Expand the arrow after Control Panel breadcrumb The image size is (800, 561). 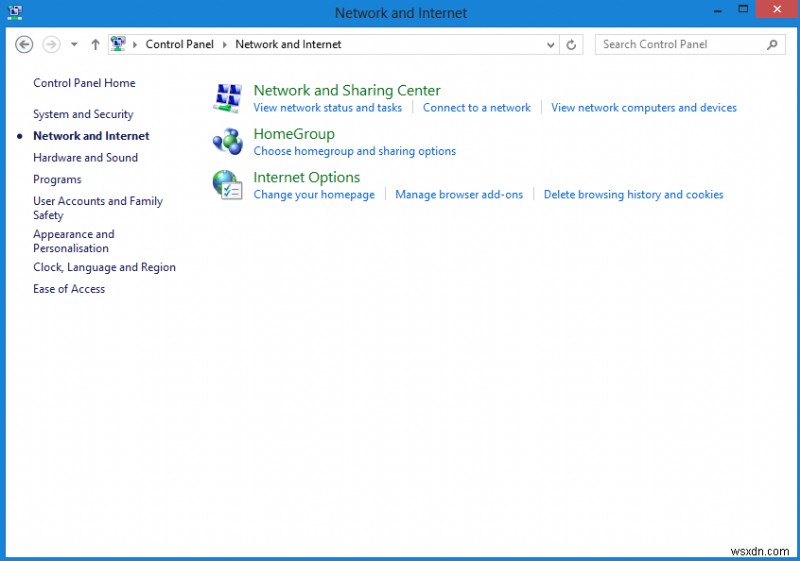coord(224,44)
